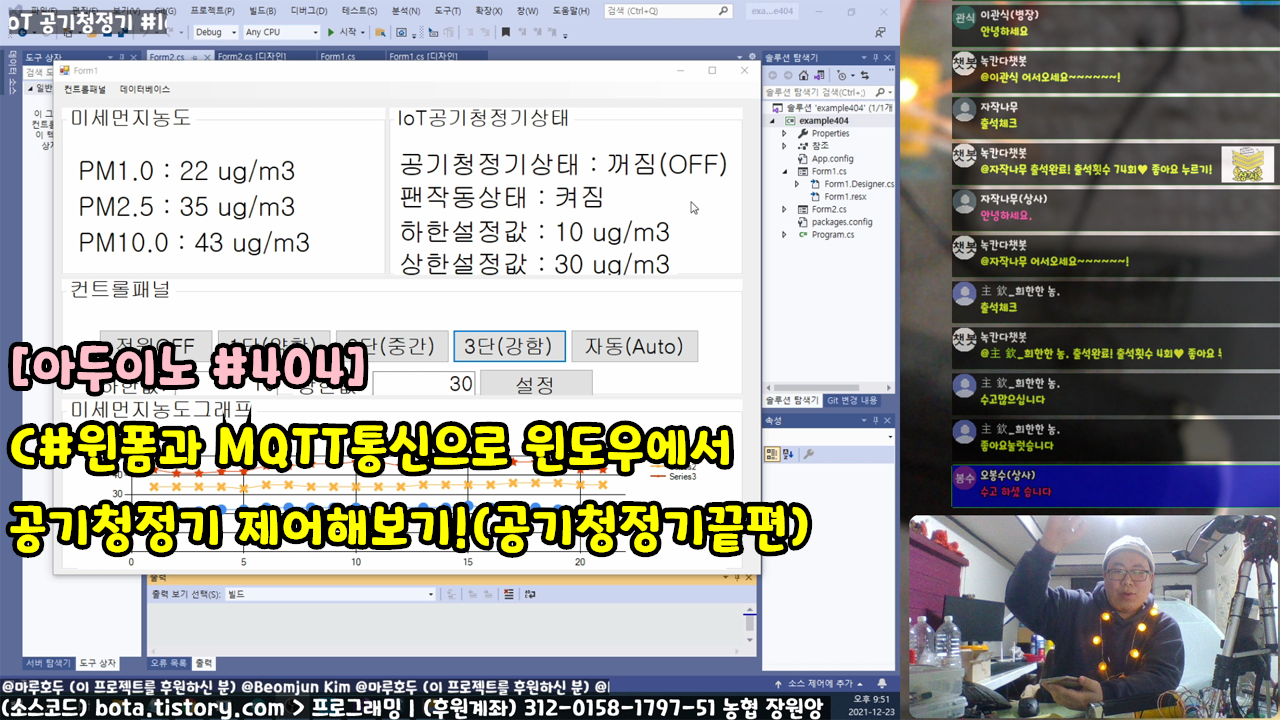
Task: Open the 도움말(H) menu
Action: point(571,11)
